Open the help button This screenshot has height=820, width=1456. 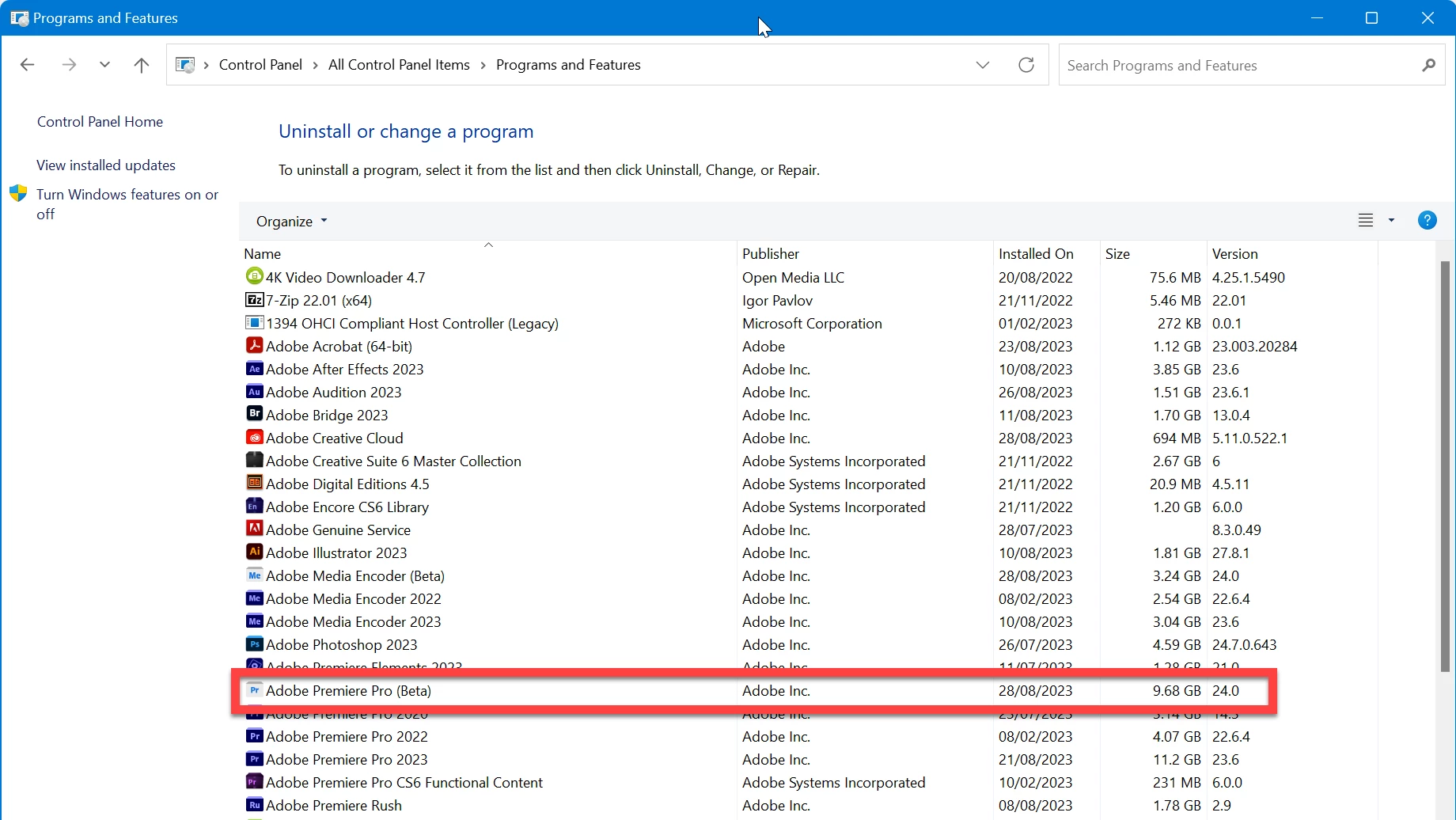(1427, 221)
